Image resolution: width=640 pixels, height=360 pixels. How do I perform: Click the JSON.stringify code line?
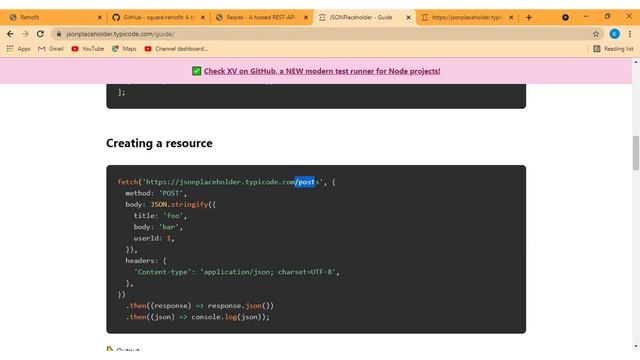pos(171,204)
